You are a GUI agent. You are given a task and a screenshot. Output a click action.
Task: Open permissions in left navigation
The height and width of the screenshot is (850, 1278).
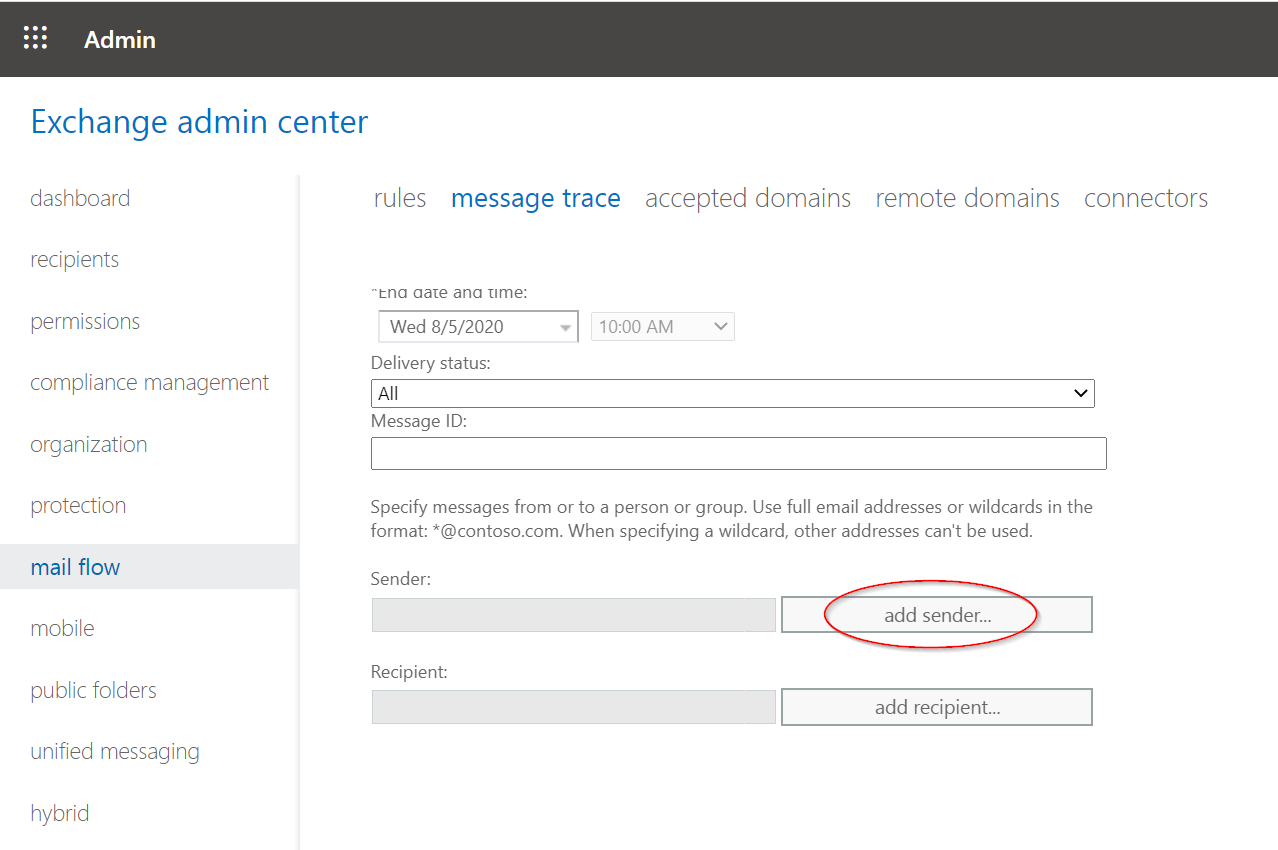click(x=85, y=321)
